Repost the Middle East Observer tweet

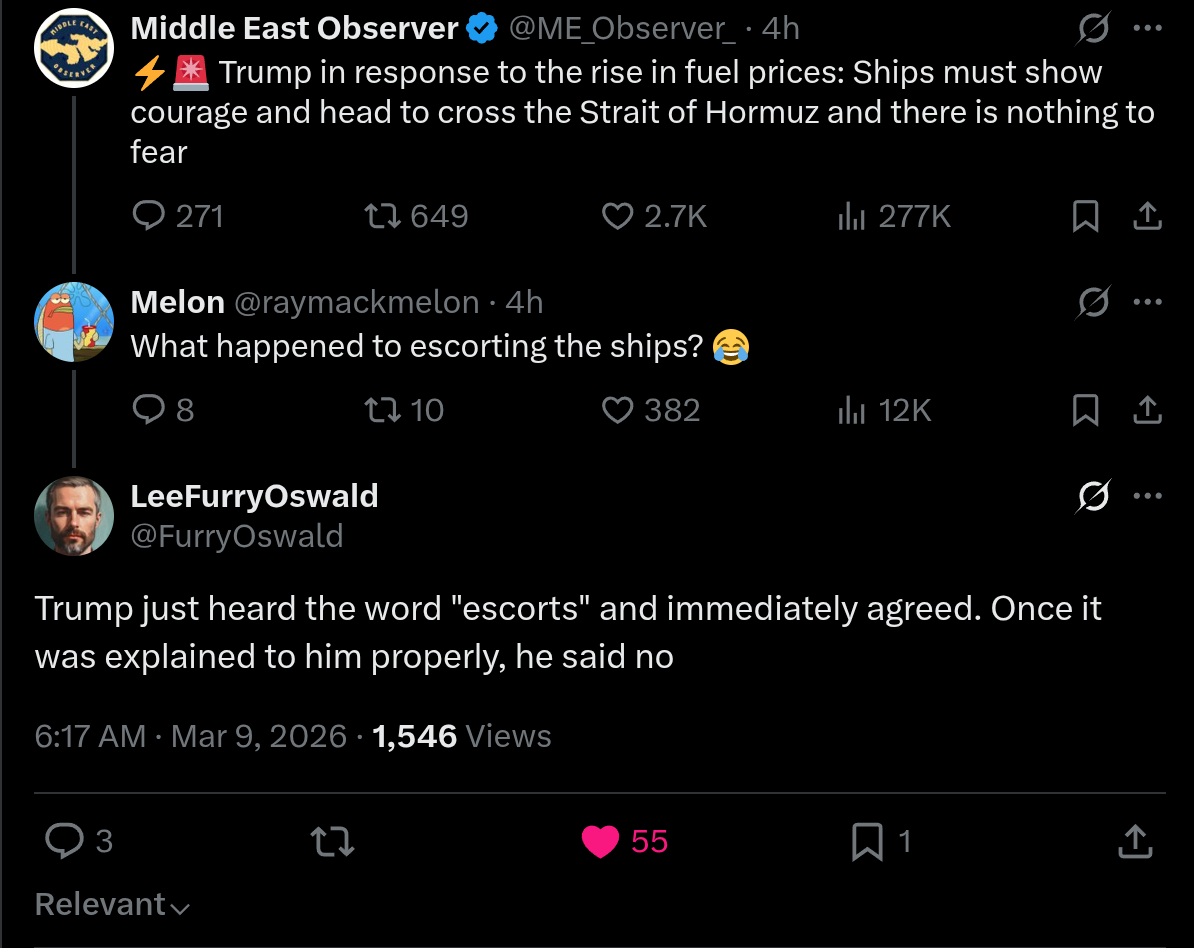pyautogui.click(x=416, y=216)
